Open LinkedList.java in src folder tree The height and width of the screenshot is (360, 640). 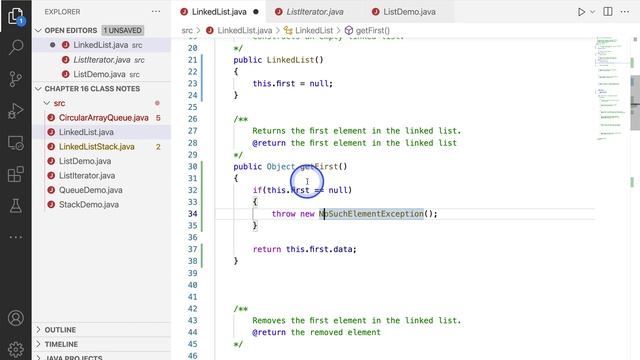coord(86,132)
